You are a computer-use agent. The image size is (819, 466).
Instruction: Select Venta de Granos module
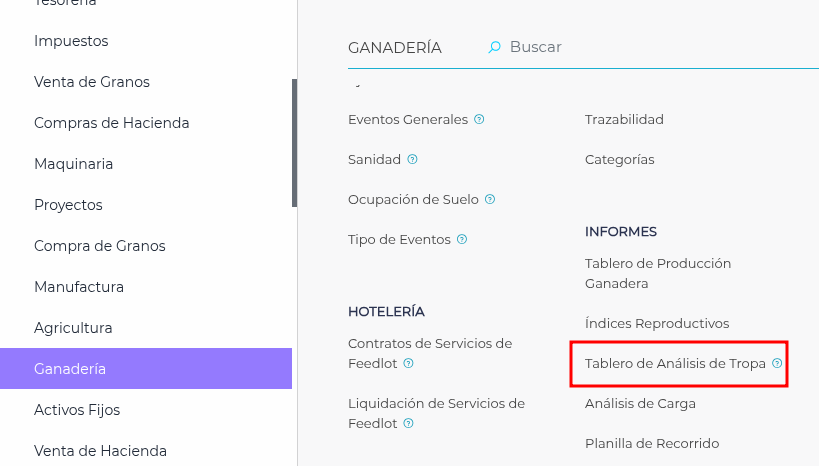92,82
